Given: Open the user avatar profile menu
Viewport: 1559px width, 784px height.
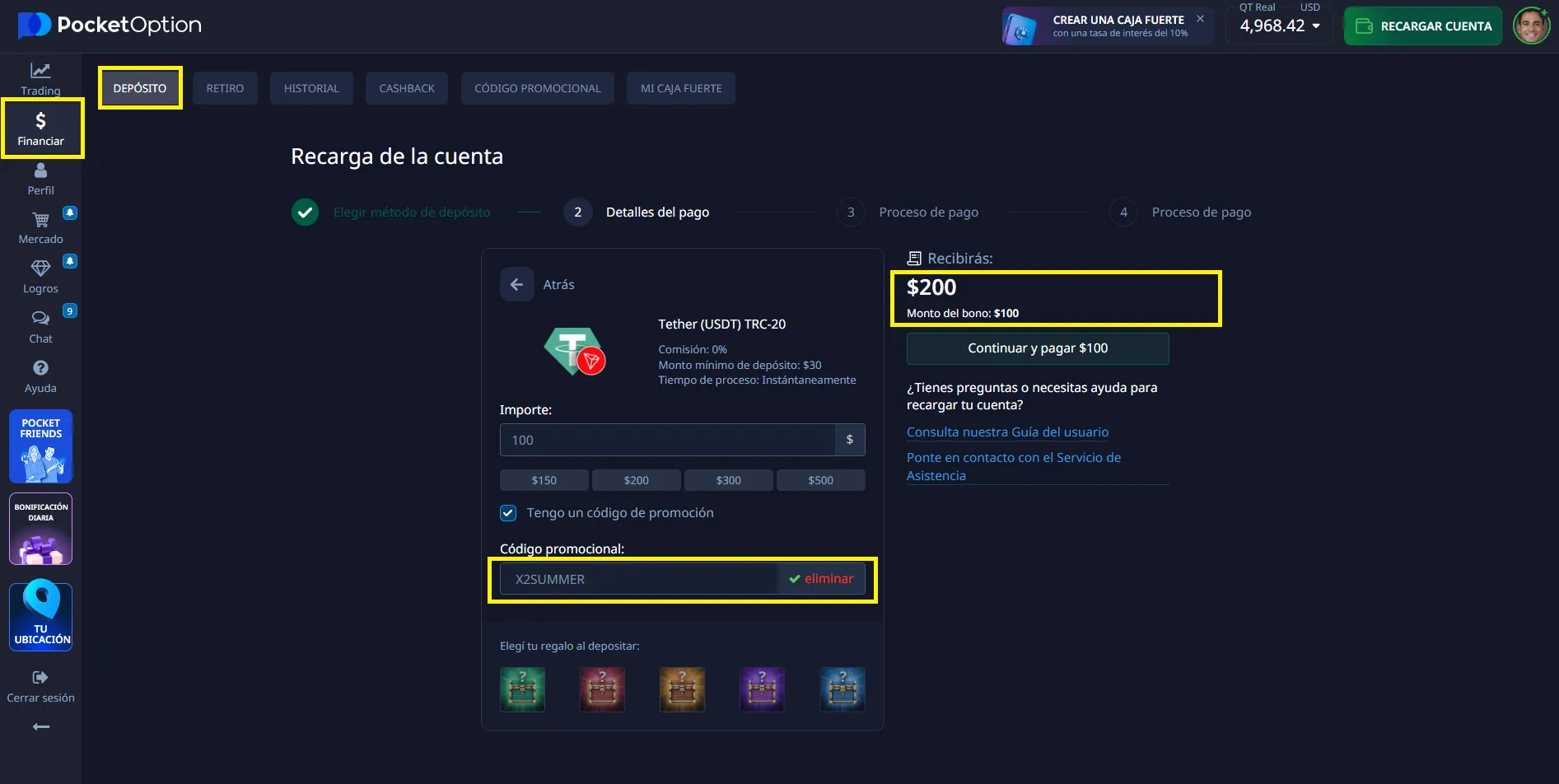Looking at the screenshot, I should (1531, 26).
